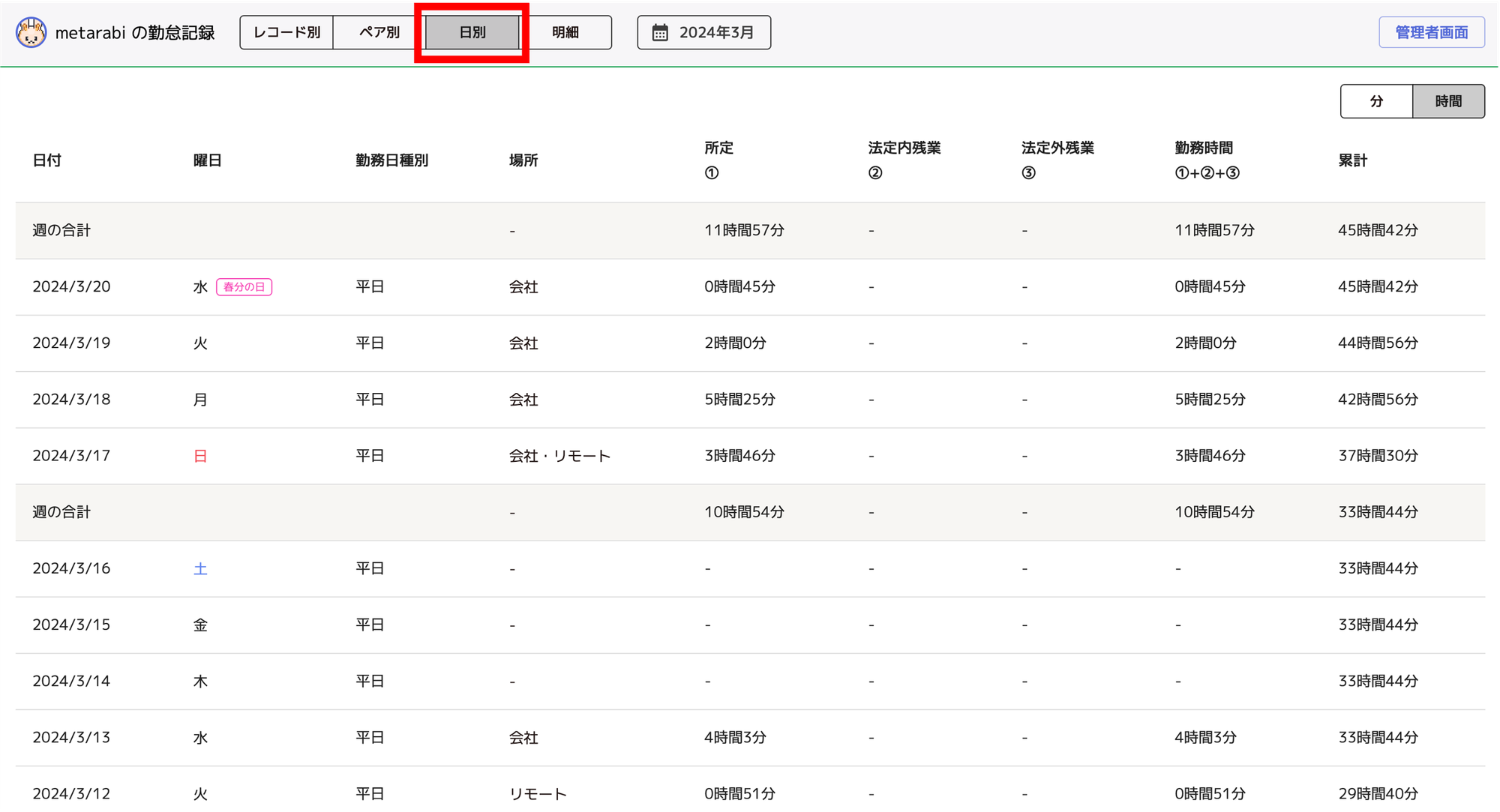Screen dimensions: 1500x812
Task: Click 44時間56分 cumulative for 3/19
Action: 1378,343
